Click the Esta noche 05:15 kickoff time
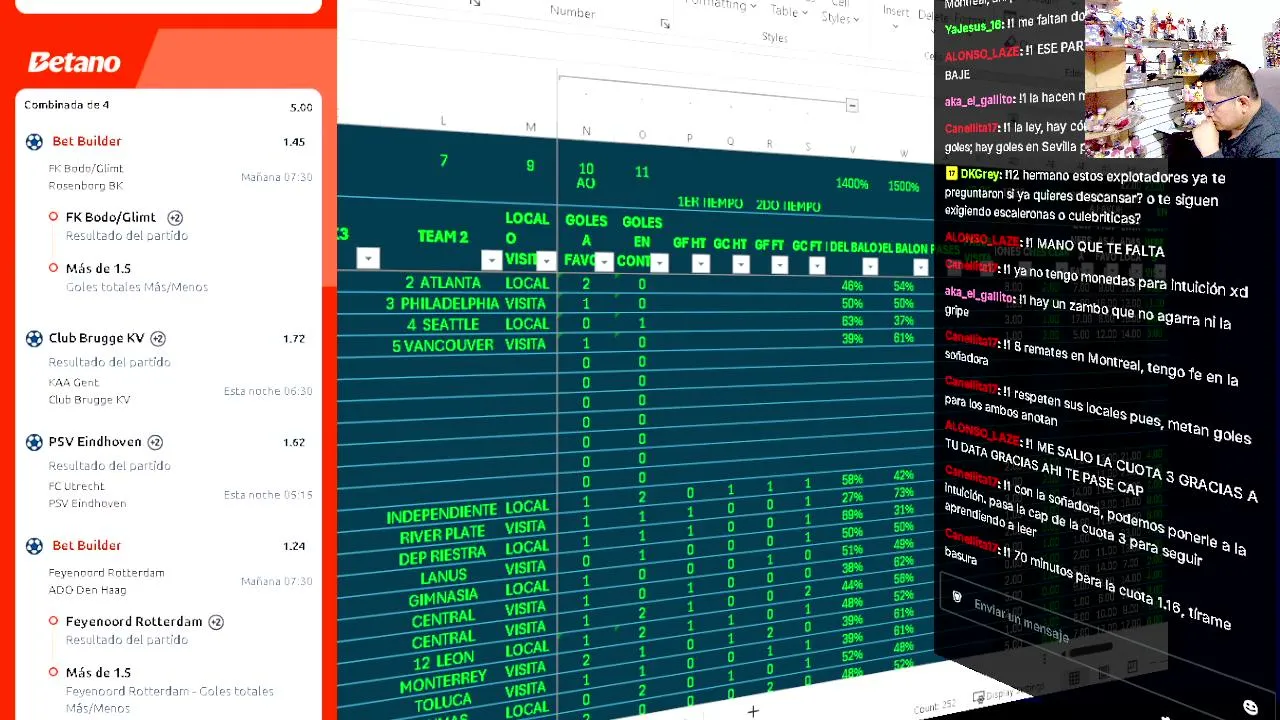The width and height of the screenshot is (1280, 720). tap(268, 495)
